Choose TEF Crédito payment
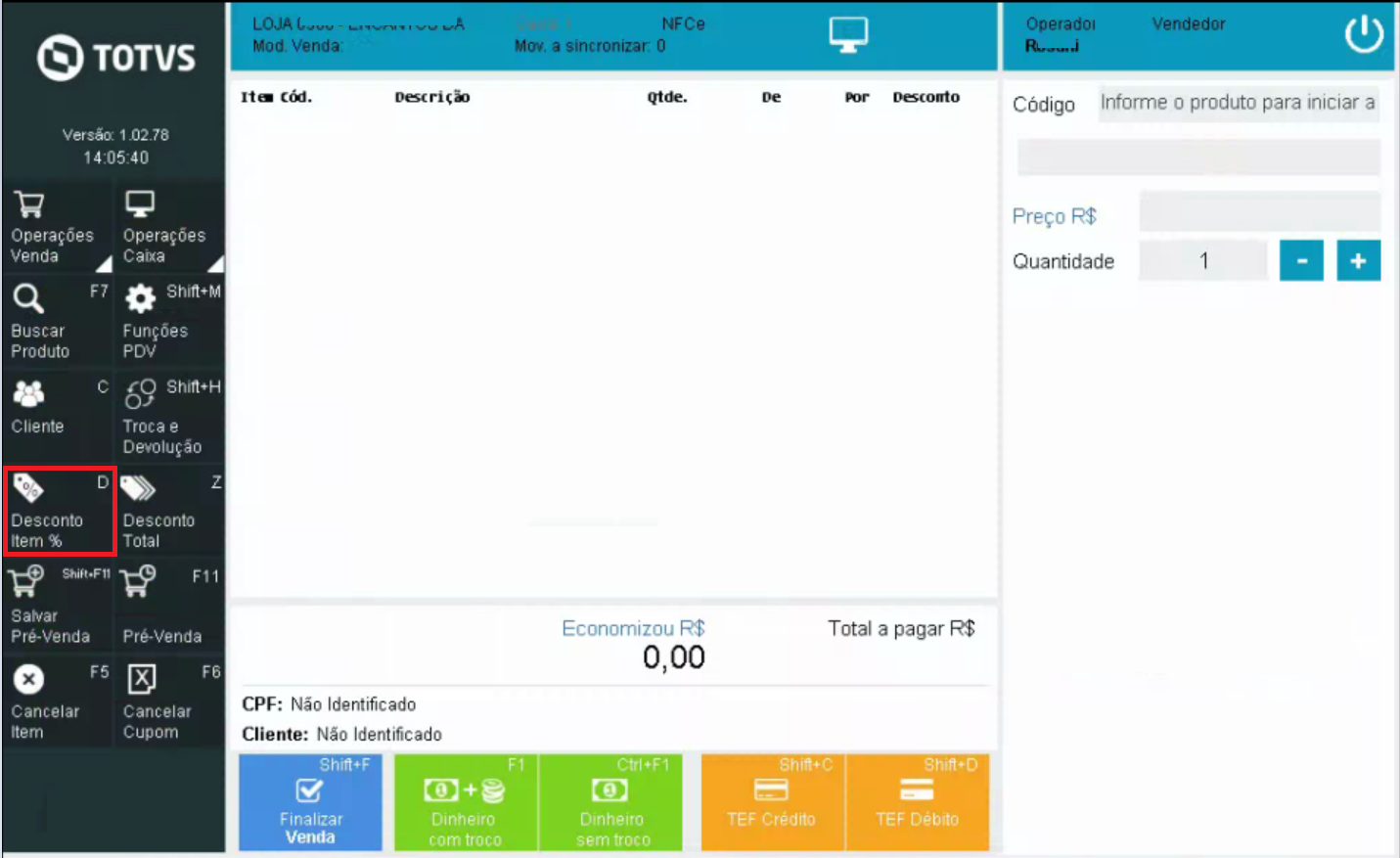This screenshot has height=858, width=1400. (772, 801)
